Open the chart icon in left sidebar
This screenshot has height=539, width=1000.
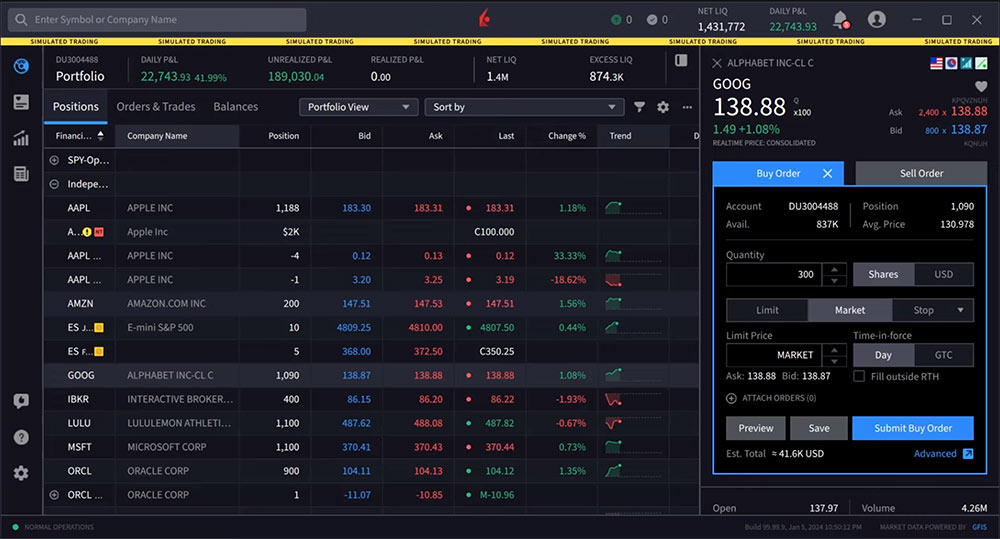pyautogui.click(x=21, y=138)
